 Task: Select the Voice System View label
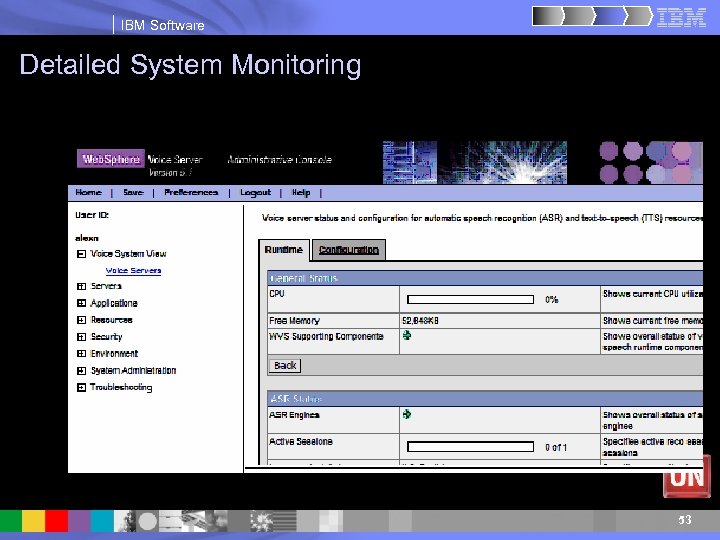128,253
